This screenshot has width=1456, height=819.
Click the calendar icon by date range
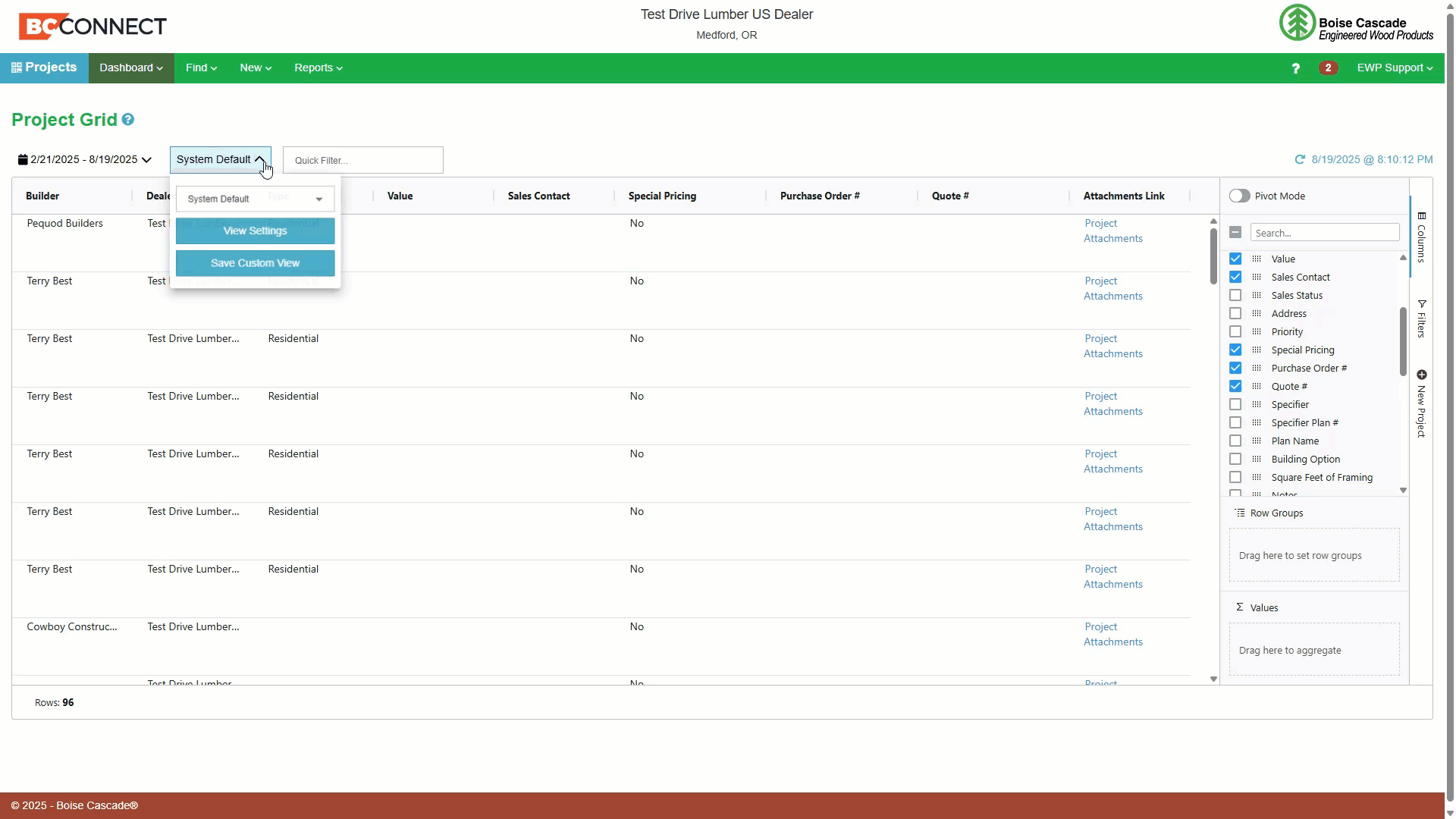[x=23, y=159]
